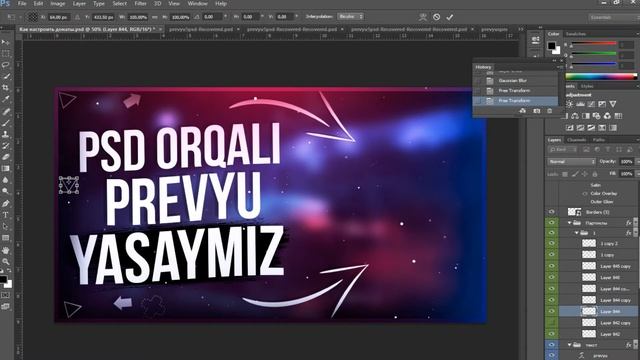This screenshot has height=360, width=640.
Task: Collapse the текст layer group
Action: point(570,345)
